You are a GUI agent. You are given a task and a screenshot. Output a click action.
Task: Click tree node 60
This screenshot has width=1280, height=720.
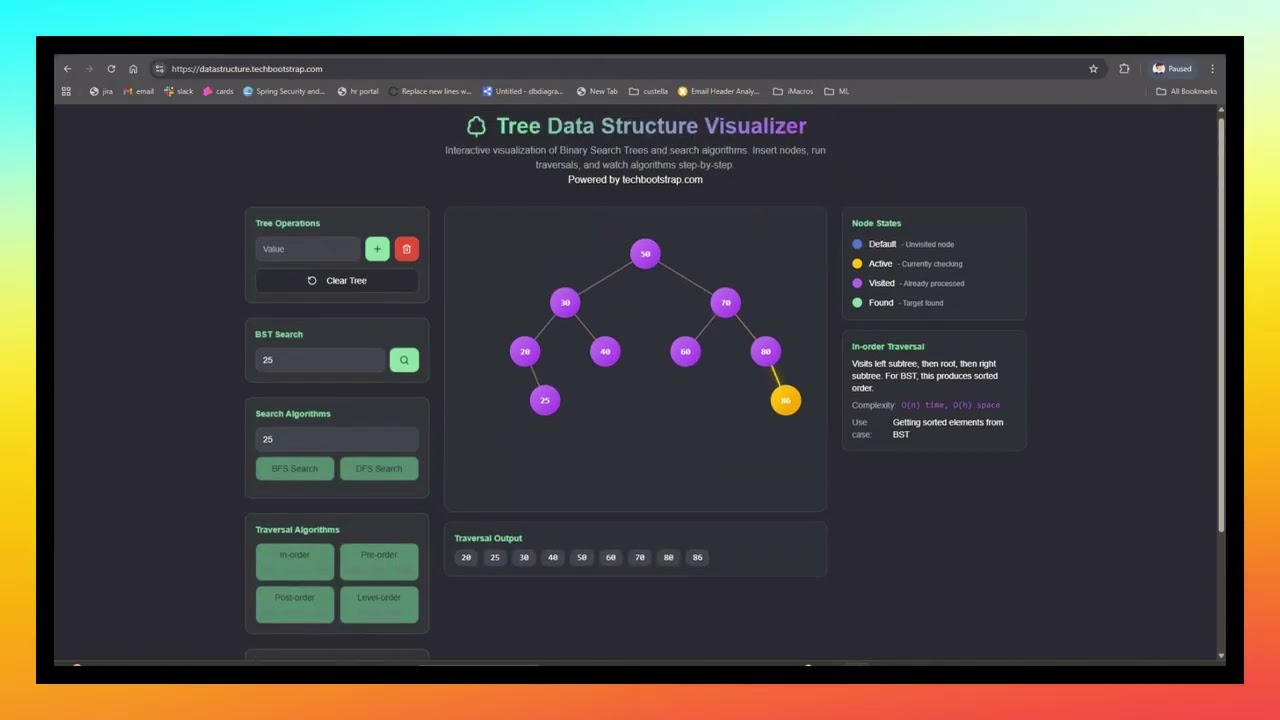point(685,351)
